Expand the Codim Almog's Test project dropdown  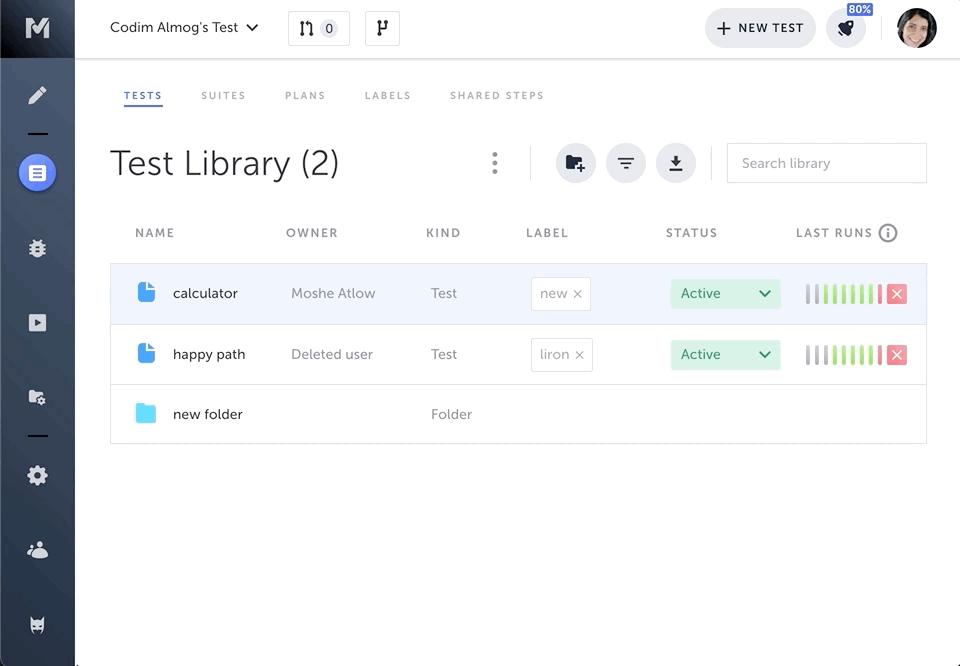click(184, 28)
